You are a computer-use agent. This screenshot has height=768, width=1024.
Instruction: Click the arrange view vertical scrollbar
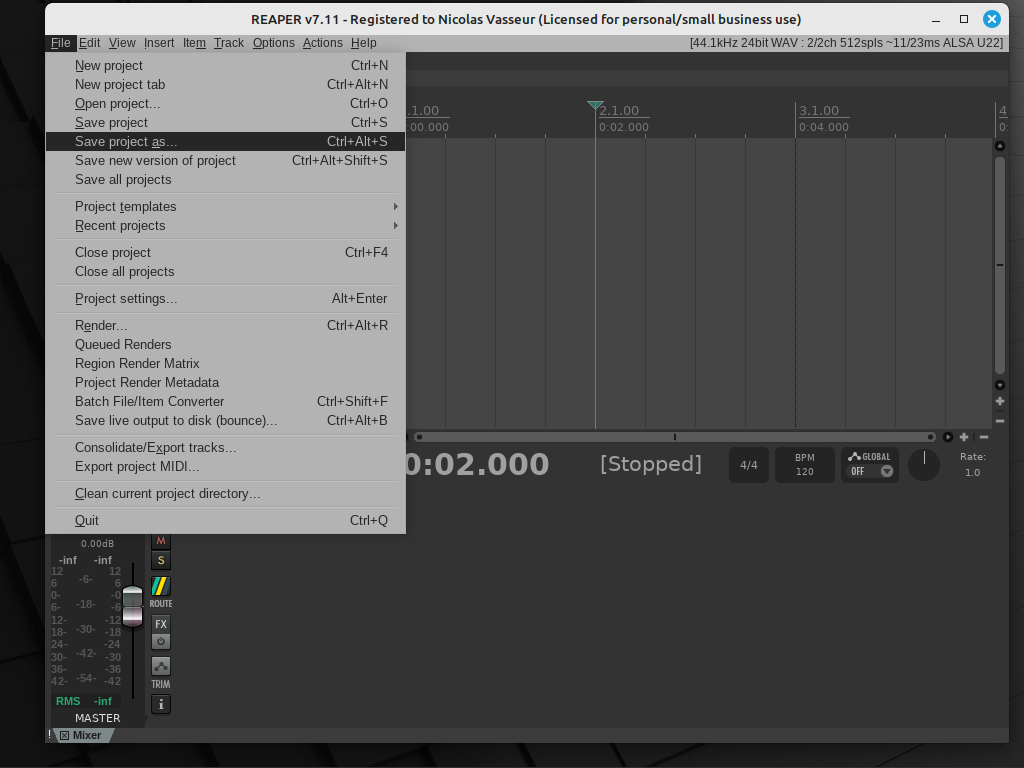pyautogui.click(x=1000, y=265)
